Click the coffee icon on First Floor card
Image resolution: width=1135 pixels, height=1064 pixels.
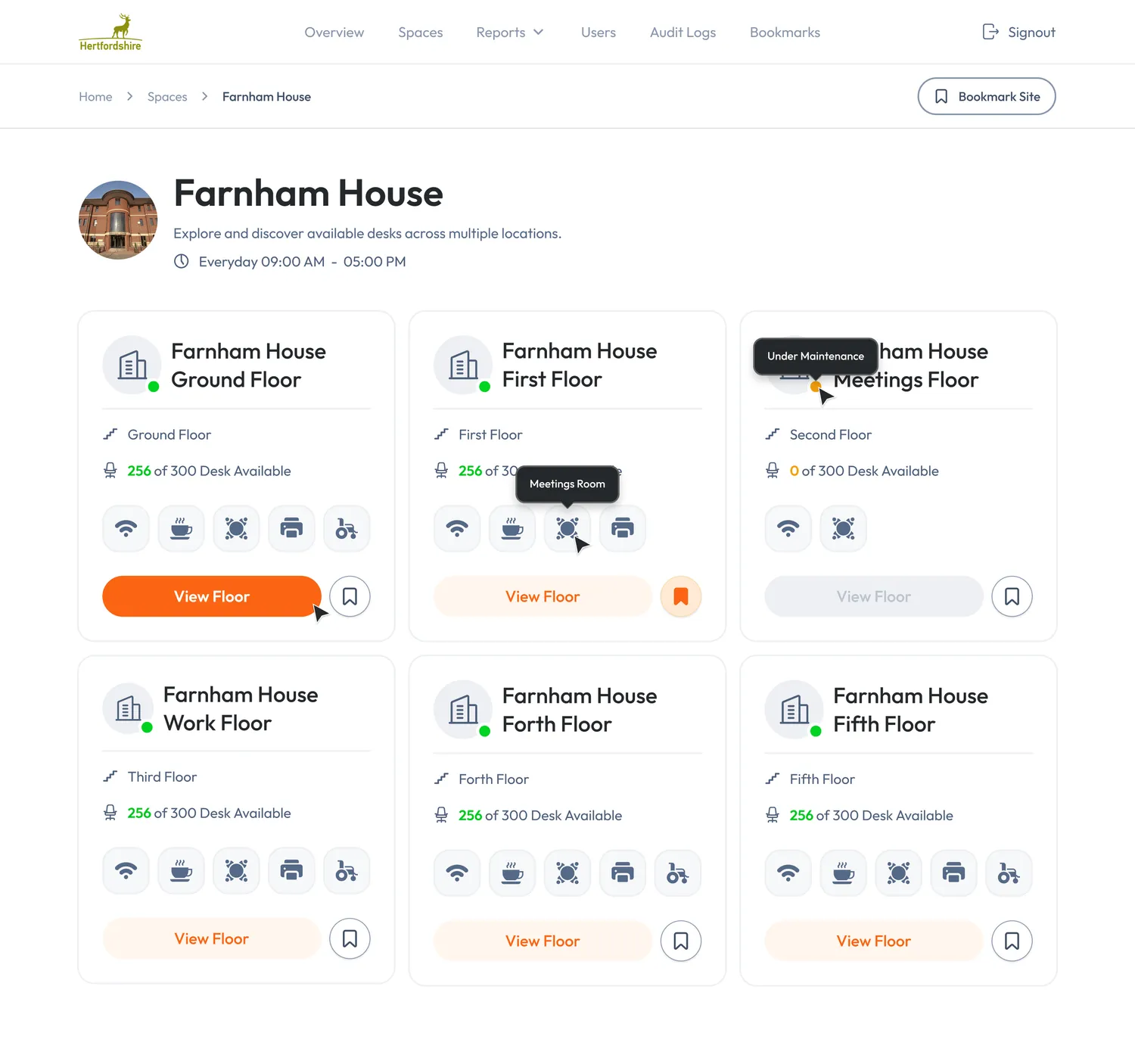point(512,528)
